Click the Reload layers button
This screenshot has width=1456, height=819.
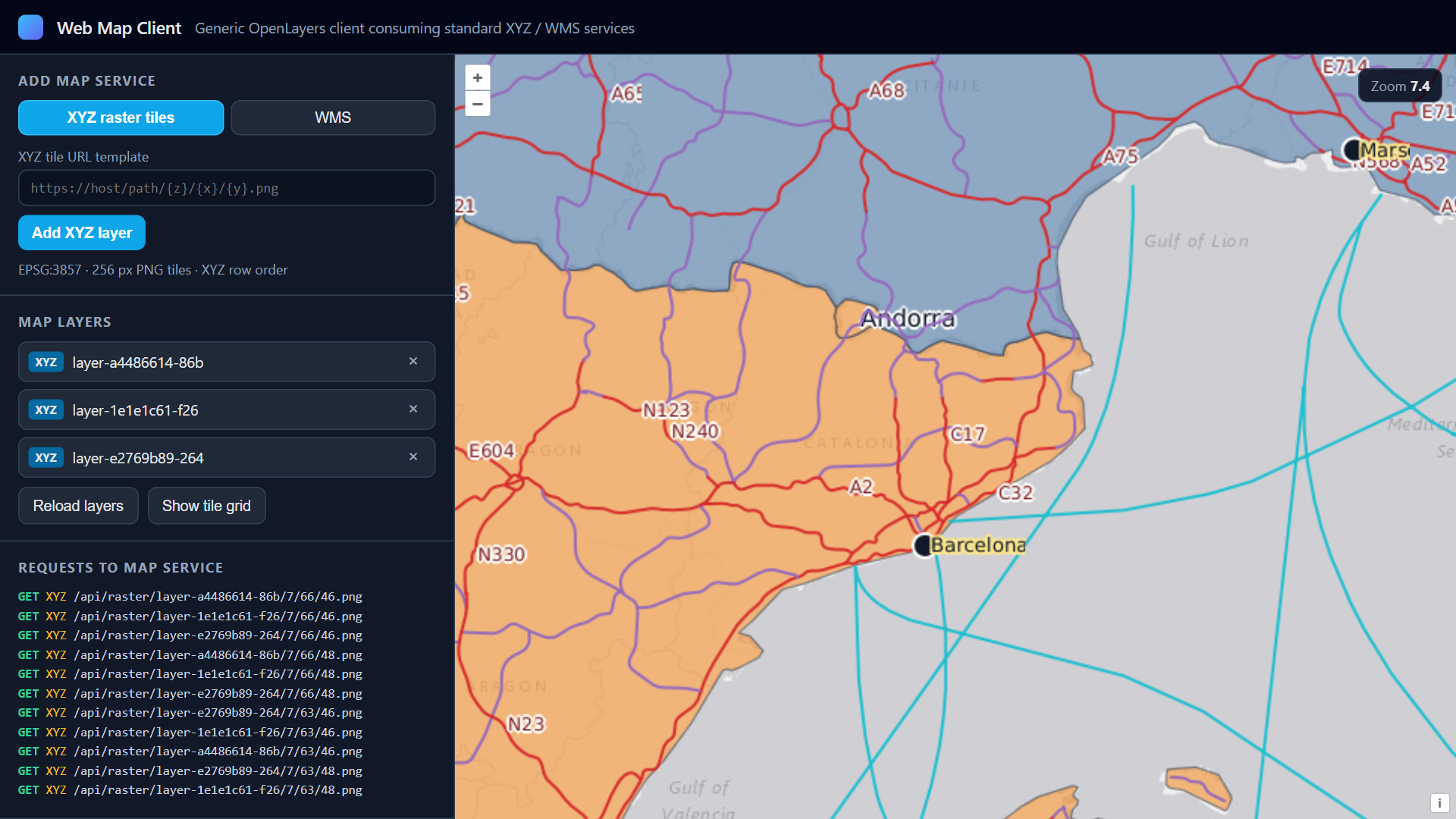(x=78, y=506)
